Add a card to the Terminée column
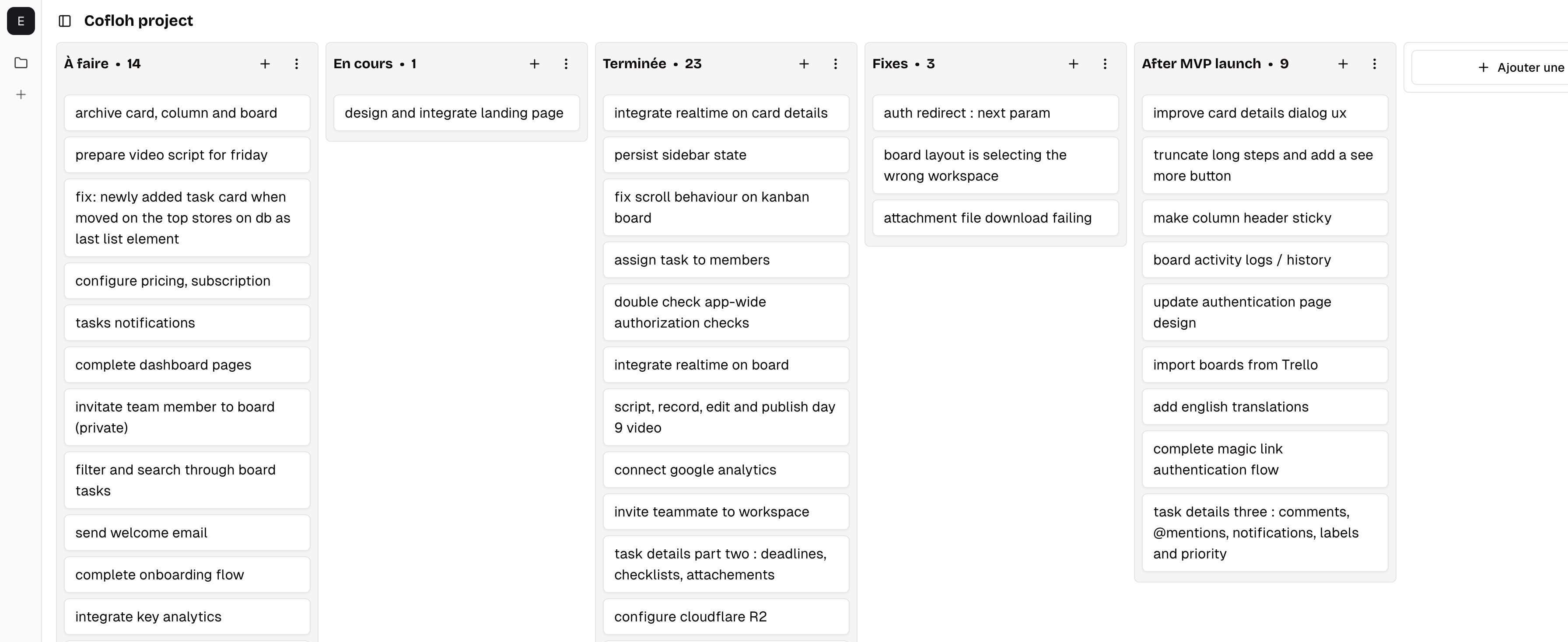Image resolution: width=1568 pixels, height=642 pixels. pyautogui.click(x=804, y=64)
